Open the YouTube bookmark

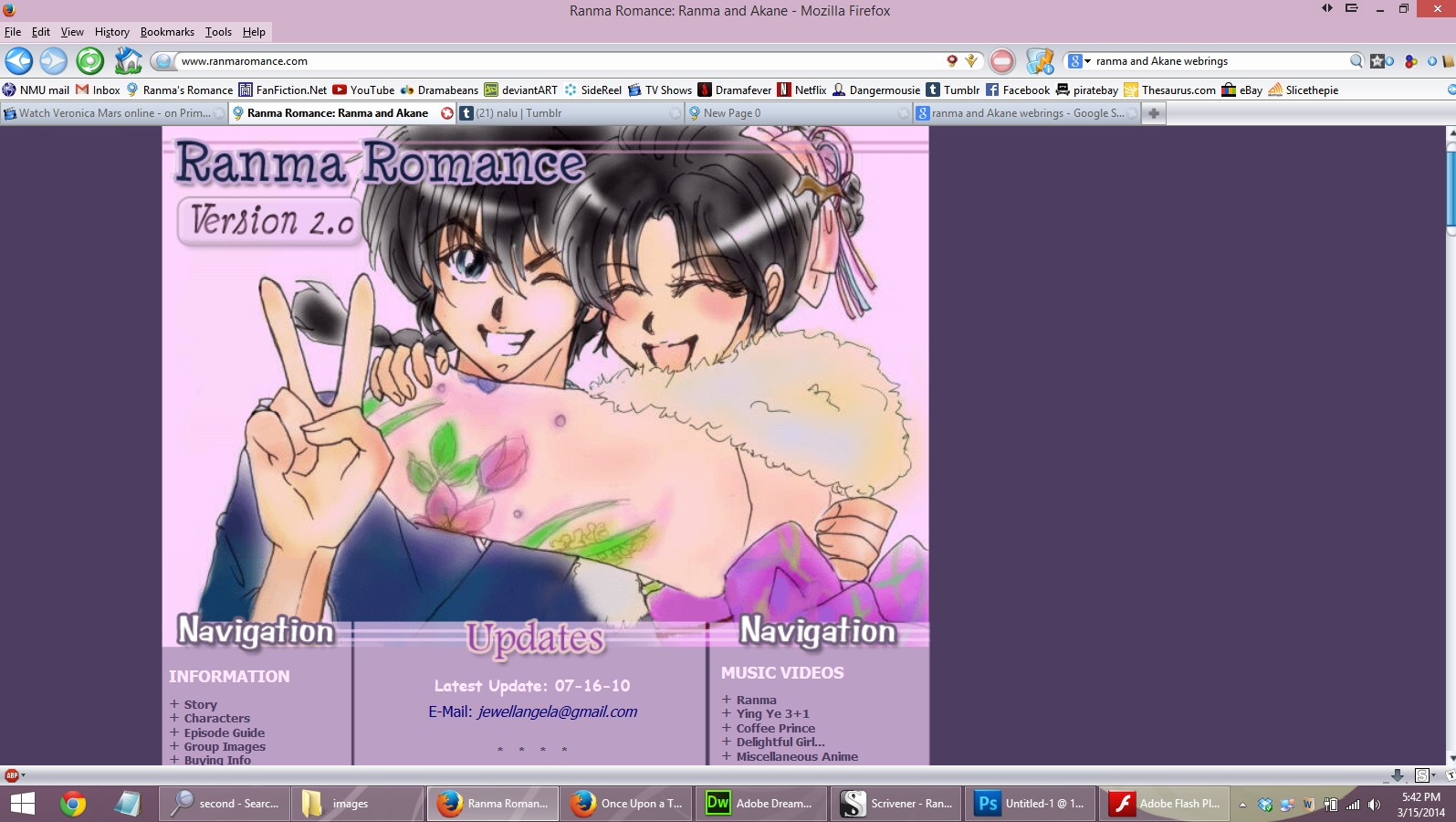click(x=363, y=90)
